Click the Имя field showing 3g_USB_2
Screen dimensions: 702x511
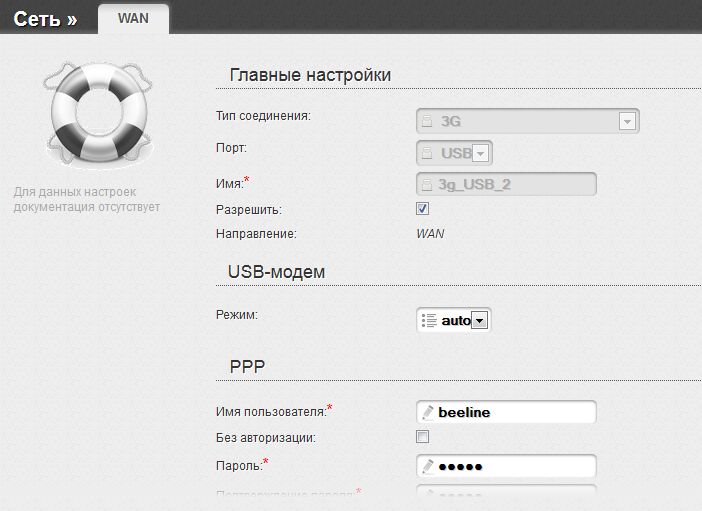pyautogui.click(x=506, y=184)
